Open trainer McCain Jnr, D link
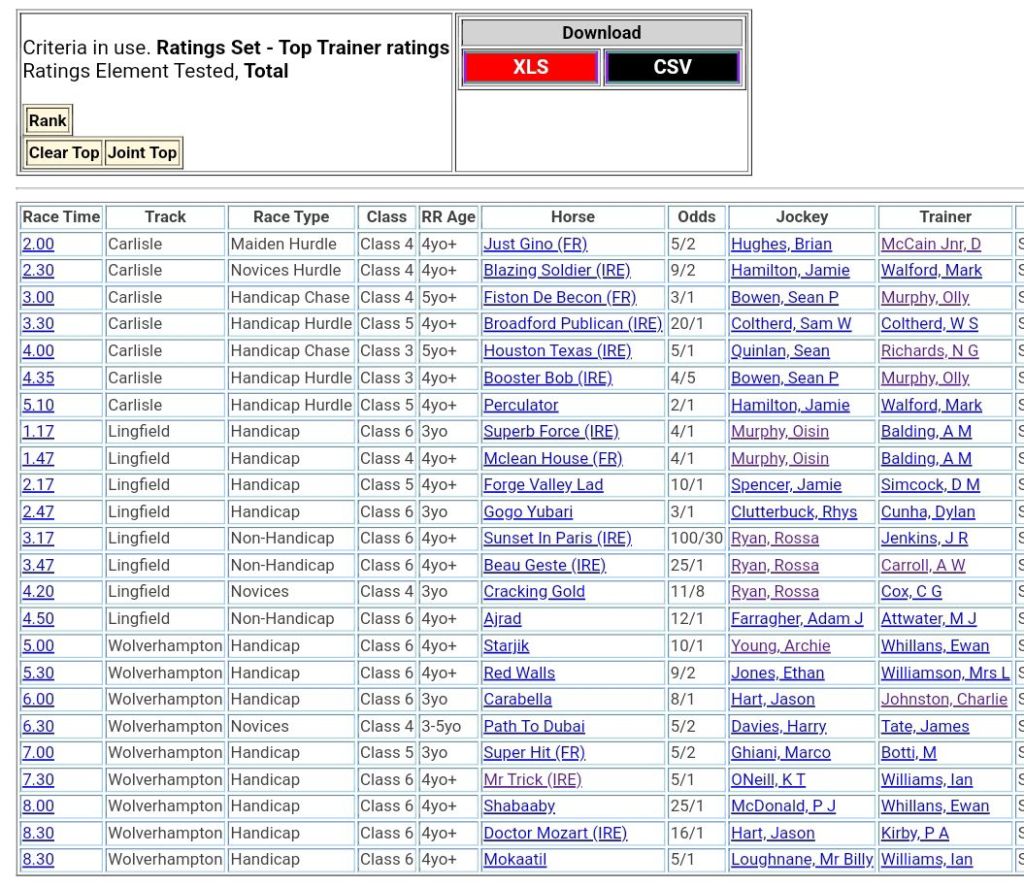1024x887 pixels. pos(931,244)
